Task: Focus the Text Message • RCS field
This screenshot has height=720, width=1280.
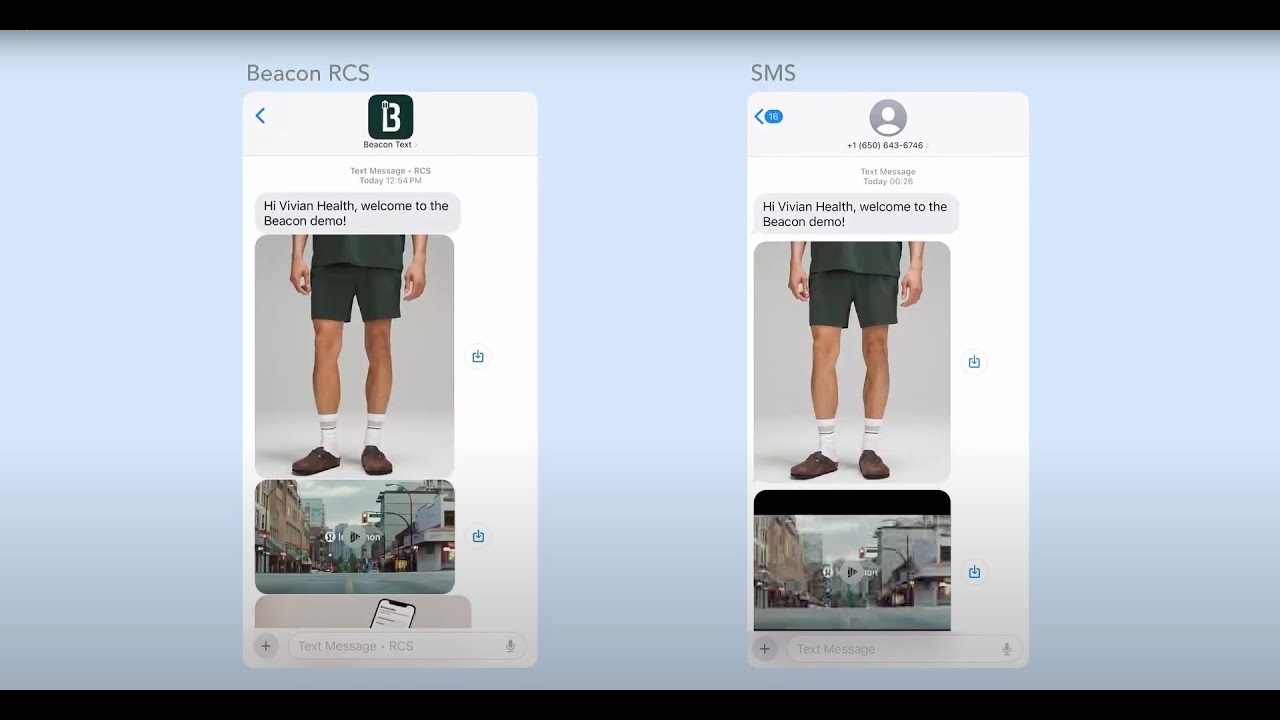Action: tap(407, 646)
